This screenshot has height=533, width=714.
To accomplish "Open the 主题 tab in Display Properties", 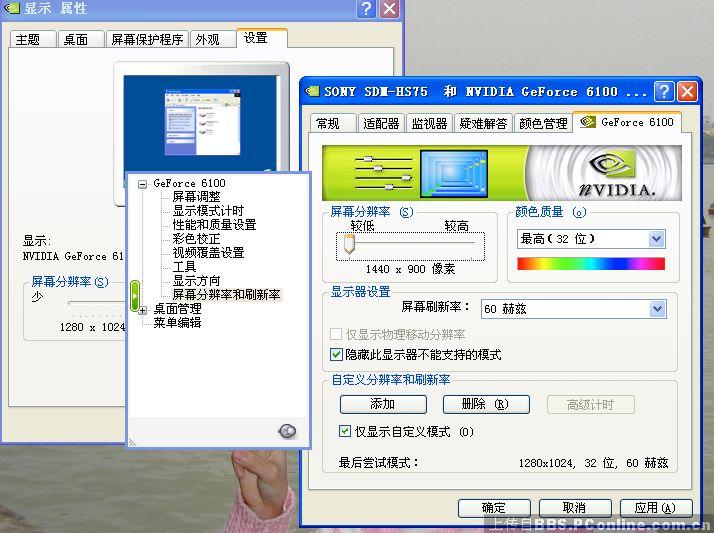I will (x=32, y=40).
